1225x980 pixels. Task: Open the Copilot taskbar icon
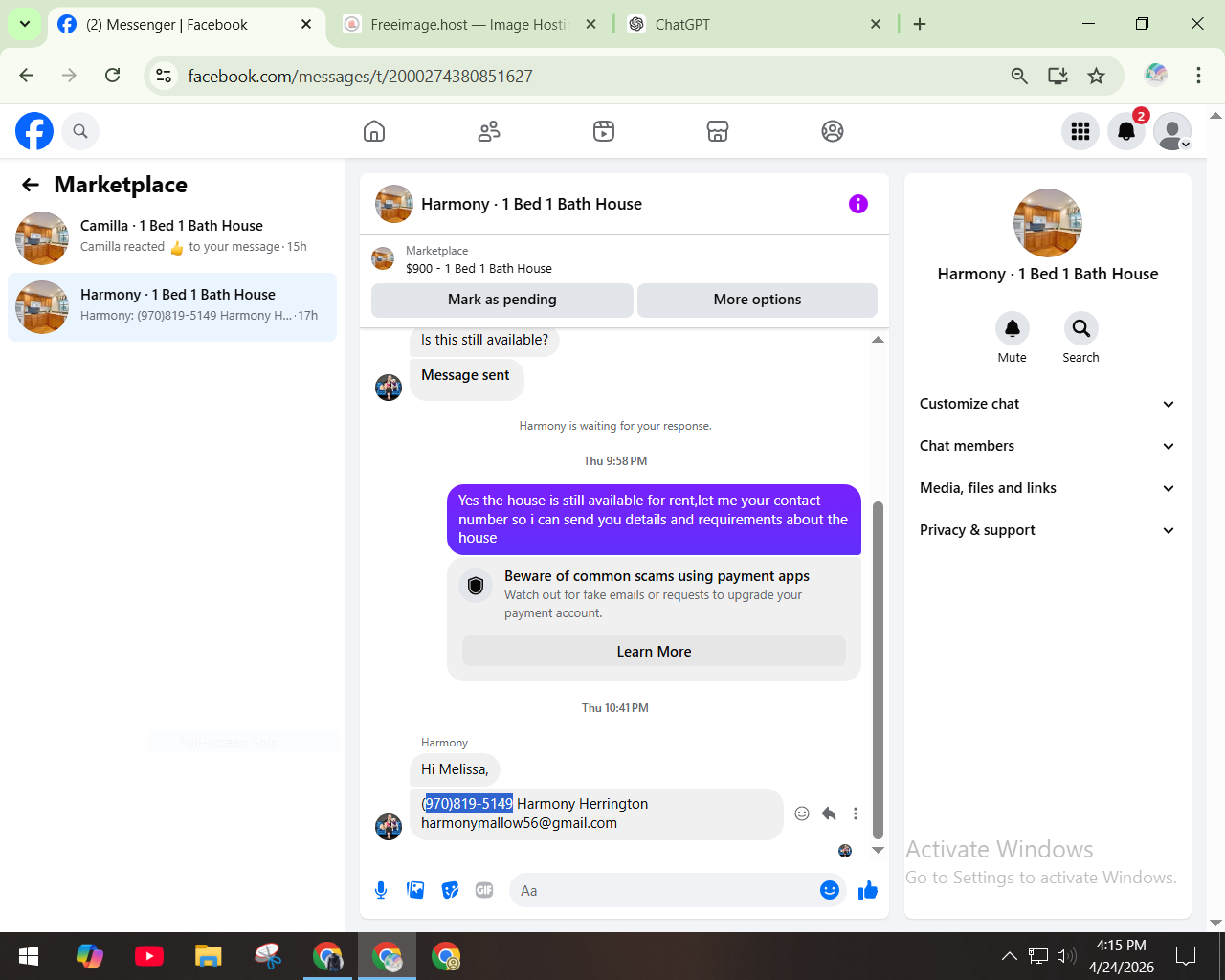[x=90, y=956]
